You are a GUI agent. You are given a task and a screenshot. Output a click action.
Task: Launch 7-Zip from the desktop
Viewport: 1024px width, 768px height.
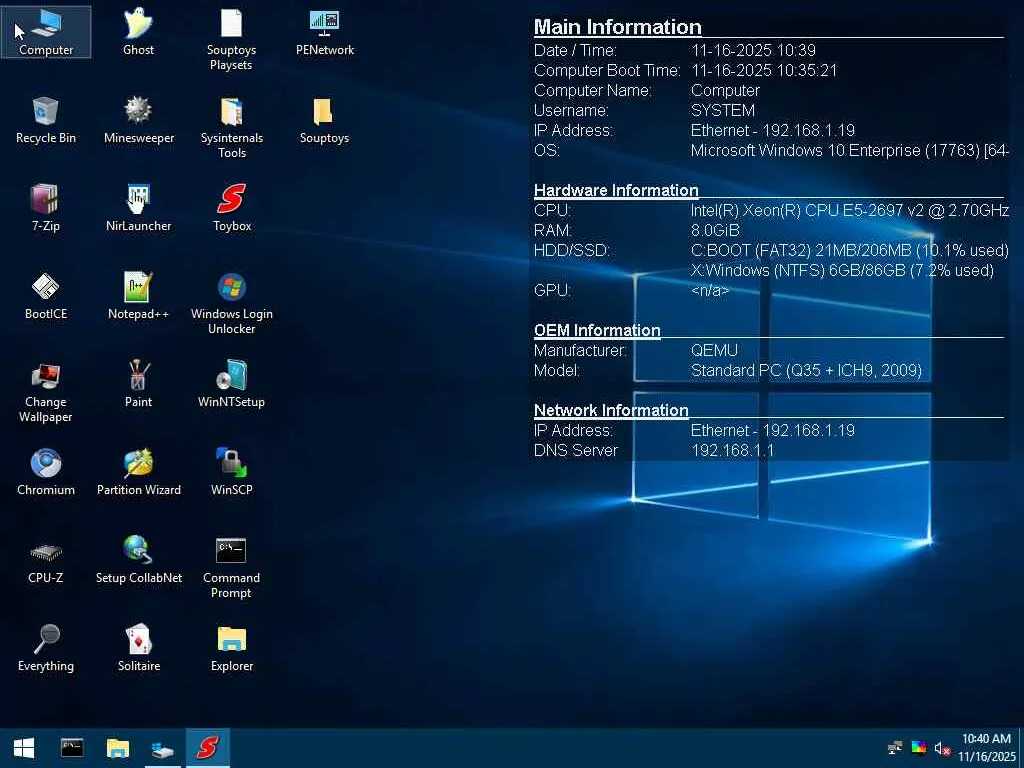click(46, 209)
